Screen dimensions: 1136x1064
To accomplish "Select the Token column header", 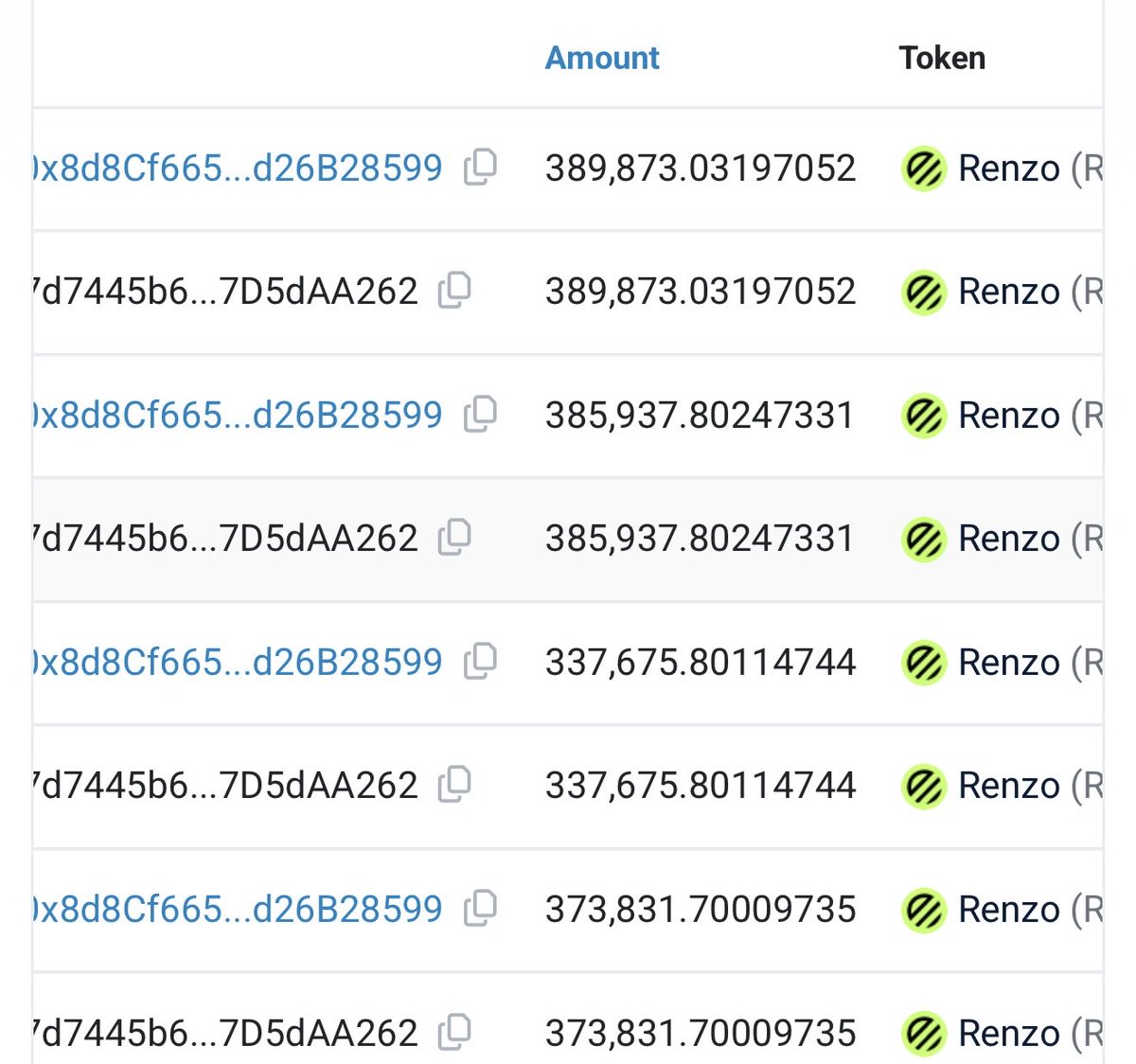I will [x=942, y=58].
